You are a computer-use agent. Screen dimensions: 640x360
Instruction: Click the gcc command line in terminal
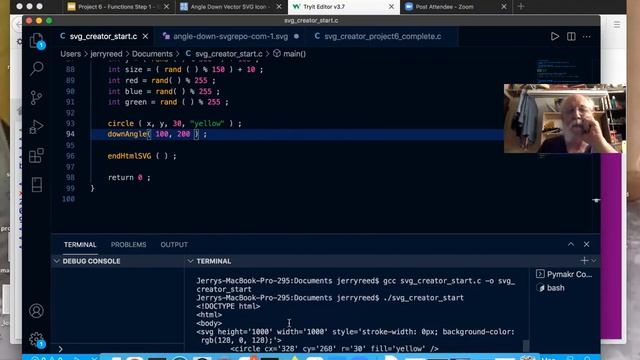tap(356, 285)
